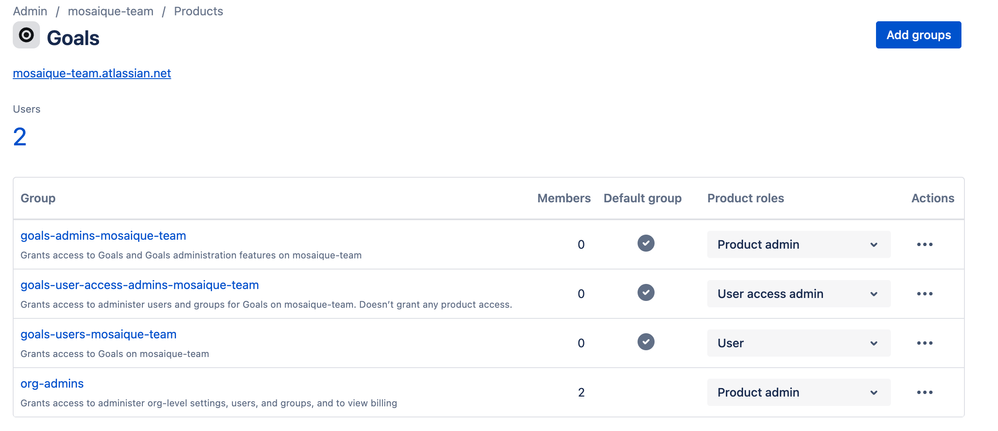Click member count 0 for goals-admins-mosaique-team
Image resolution: width=998 pixels, height=431 pixels.
coord(581,244)
